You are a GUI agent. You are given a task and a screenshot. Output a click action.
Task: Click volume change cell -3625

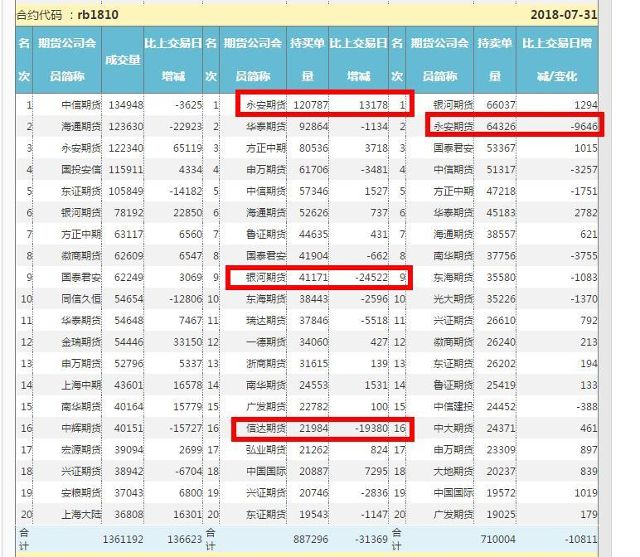coord(189,105)
